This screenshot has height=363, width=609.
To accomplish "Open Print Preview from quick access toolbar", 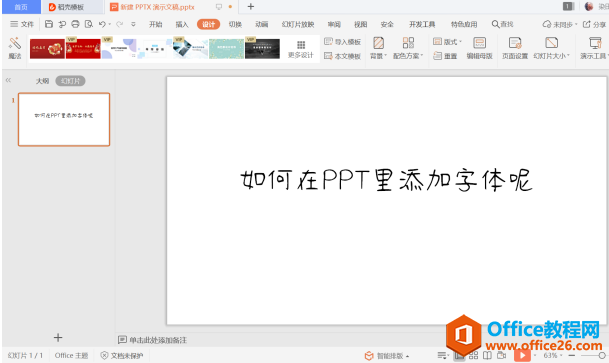I will [89, 24].
